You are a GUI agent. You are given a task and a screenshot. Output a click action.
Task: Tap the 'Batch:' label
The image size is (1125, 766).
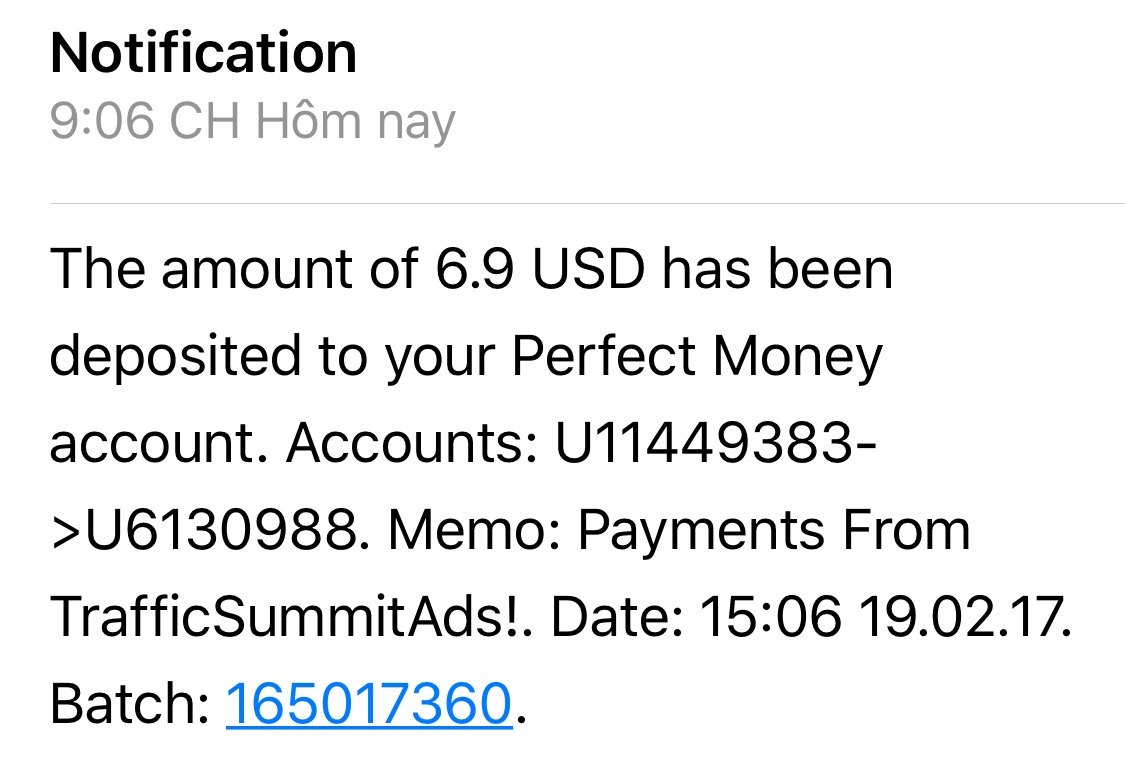click(129, 703)
